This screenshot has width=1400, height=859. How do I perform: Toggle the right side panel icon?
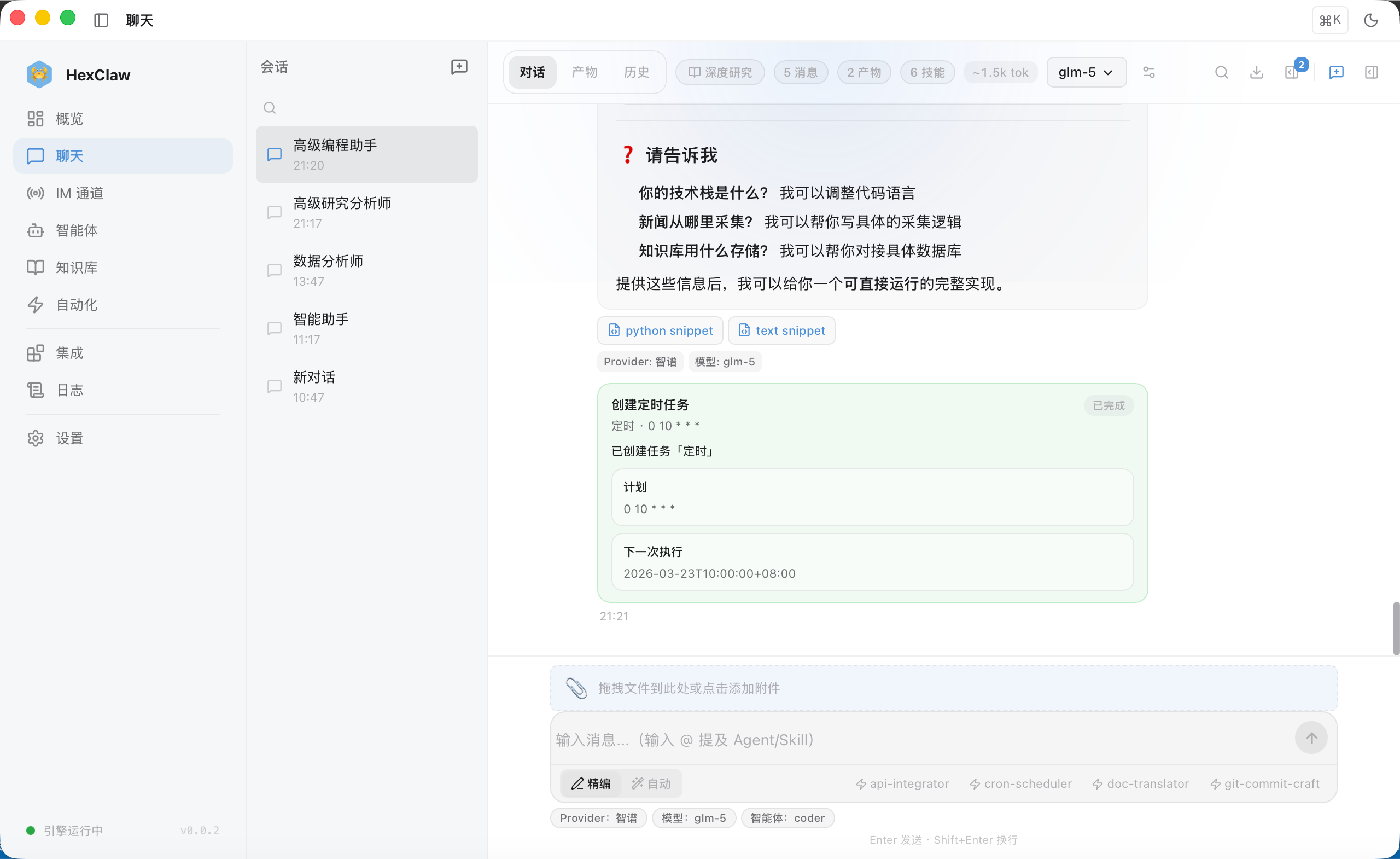tap(1372, 72)
